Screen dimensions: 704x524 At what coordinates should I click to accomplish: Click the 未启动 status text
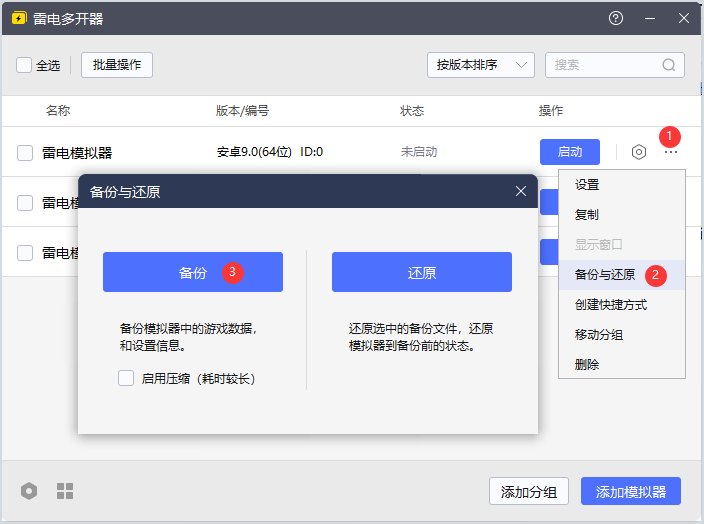point(418,152)
